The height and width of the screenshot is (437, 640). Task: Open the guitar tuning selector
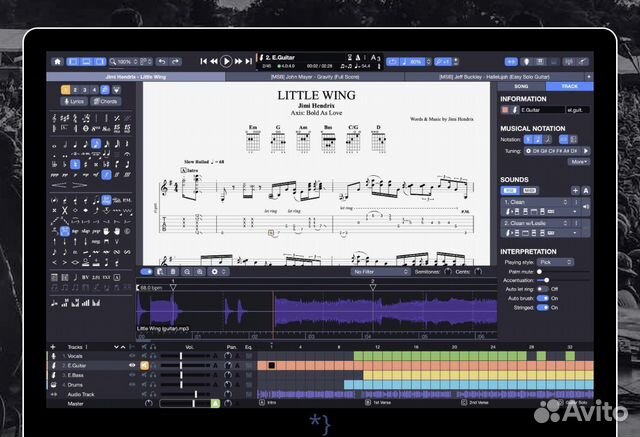click(x=557, y=151)
